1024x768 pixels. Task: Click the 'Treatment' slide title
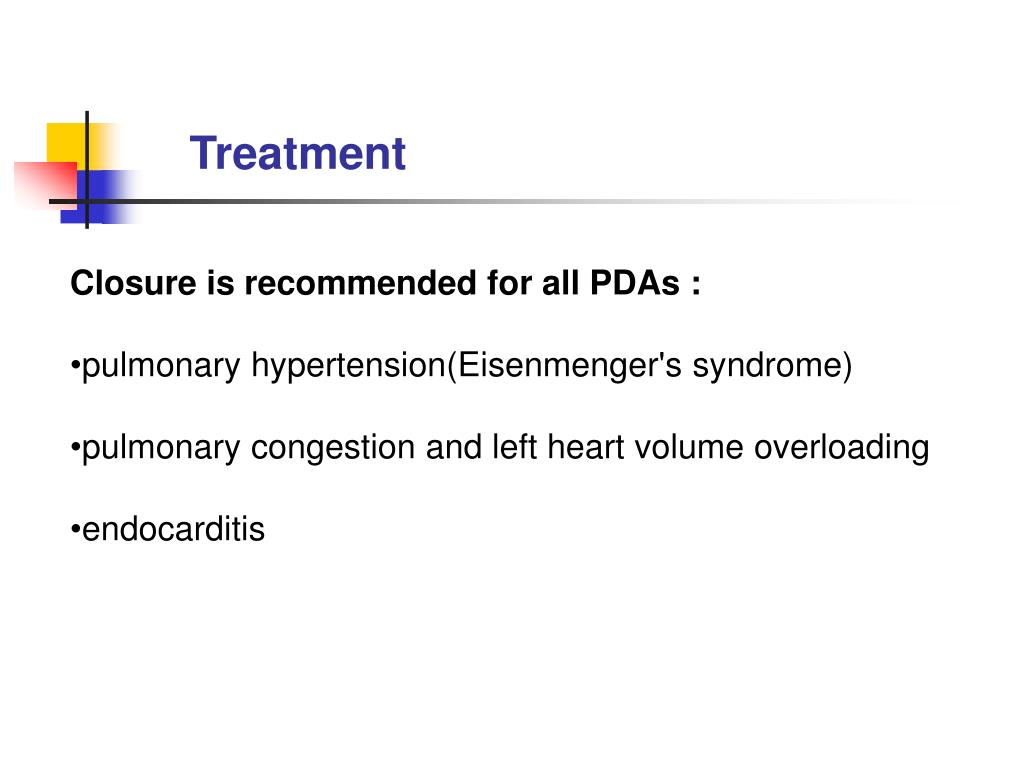point(298,153)
